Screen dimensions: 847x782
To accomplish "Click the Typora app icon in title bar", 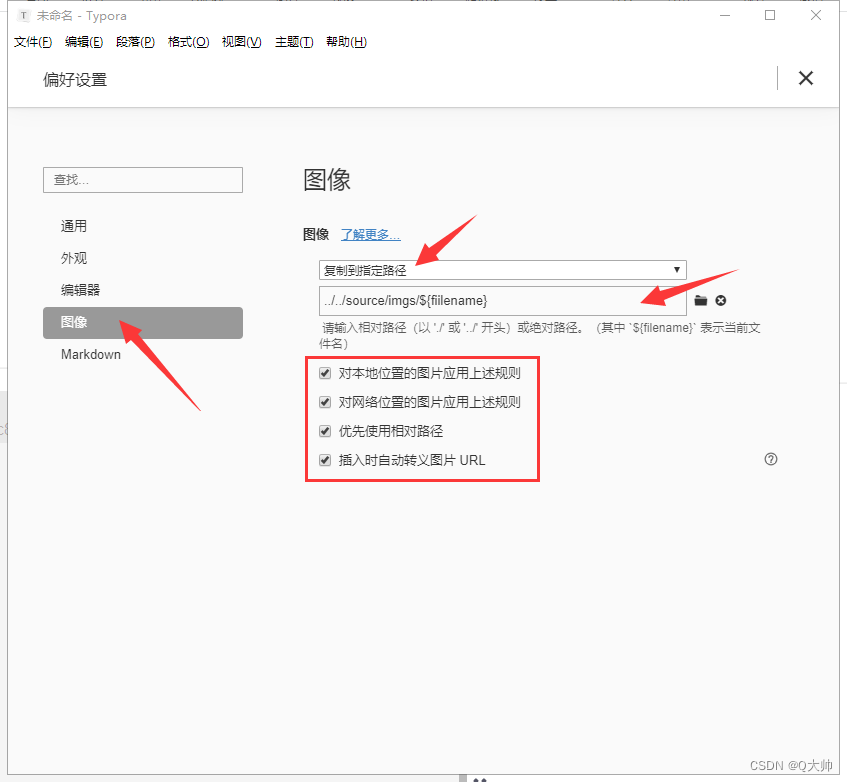I will coord(22,15).
